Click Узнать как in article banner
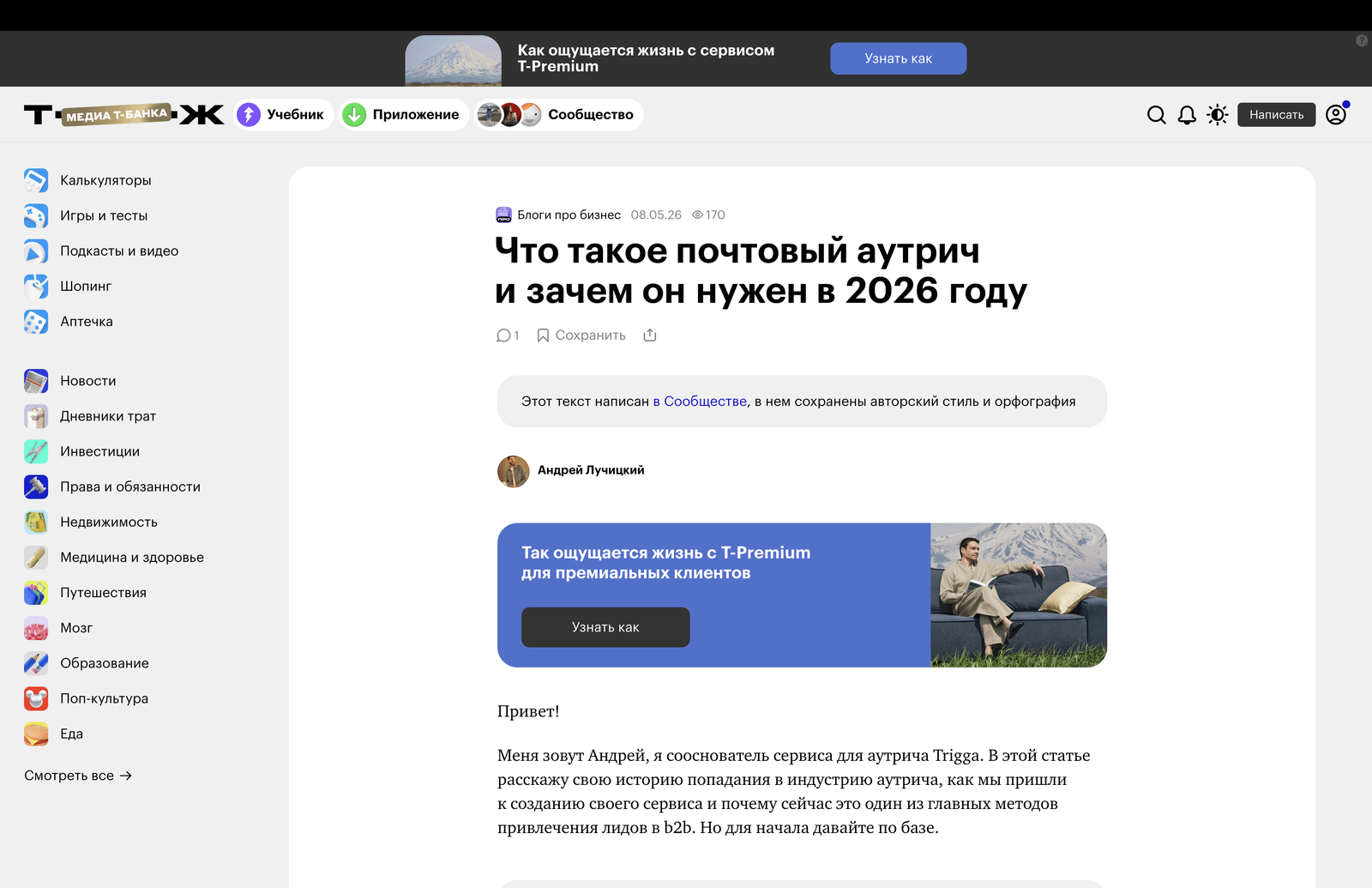Screen dimensions: 1372x888 click(x=605, y=627)
